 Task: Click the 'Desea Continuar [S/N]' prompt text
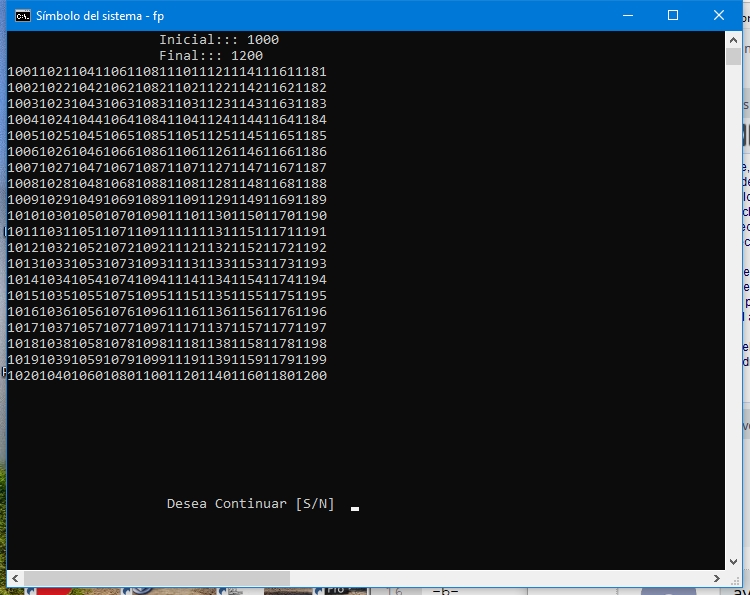[250, 504]
